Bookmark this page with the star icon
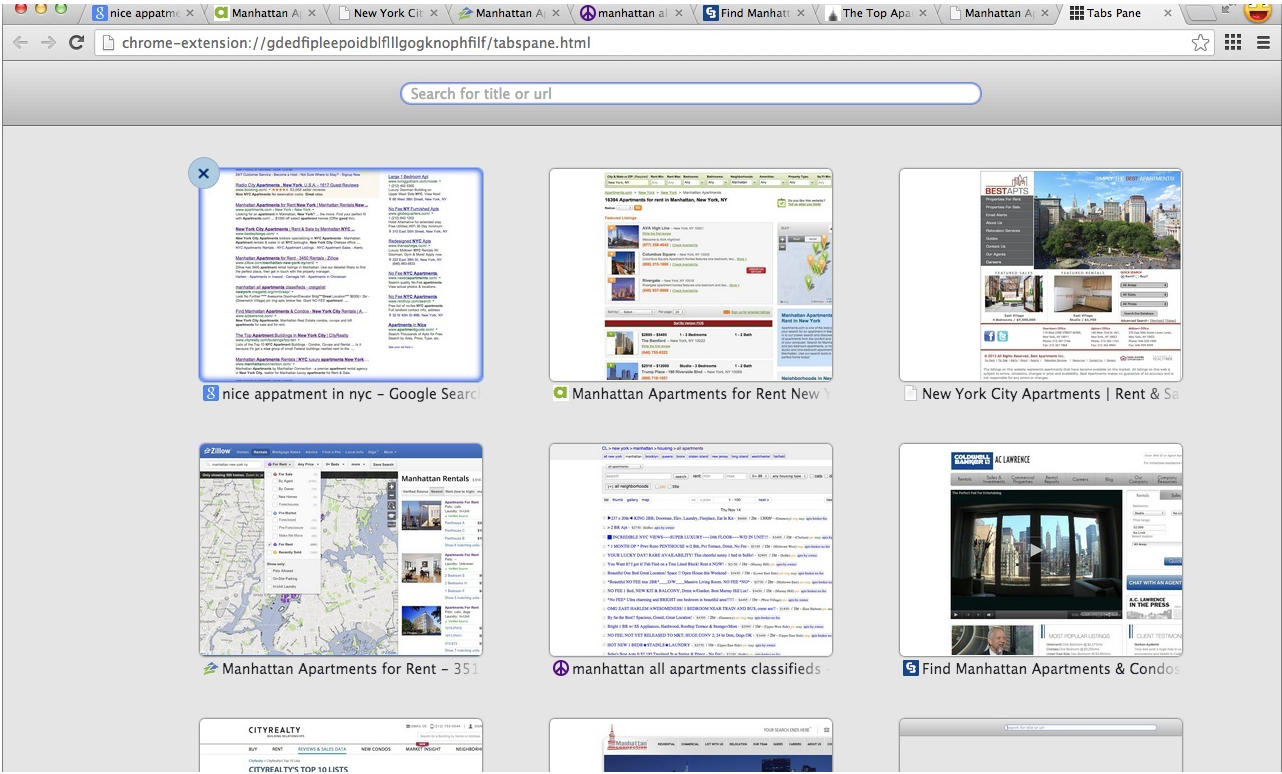Image resolution: width=1282 pixels, height=774 pixels. [1201, 43]
